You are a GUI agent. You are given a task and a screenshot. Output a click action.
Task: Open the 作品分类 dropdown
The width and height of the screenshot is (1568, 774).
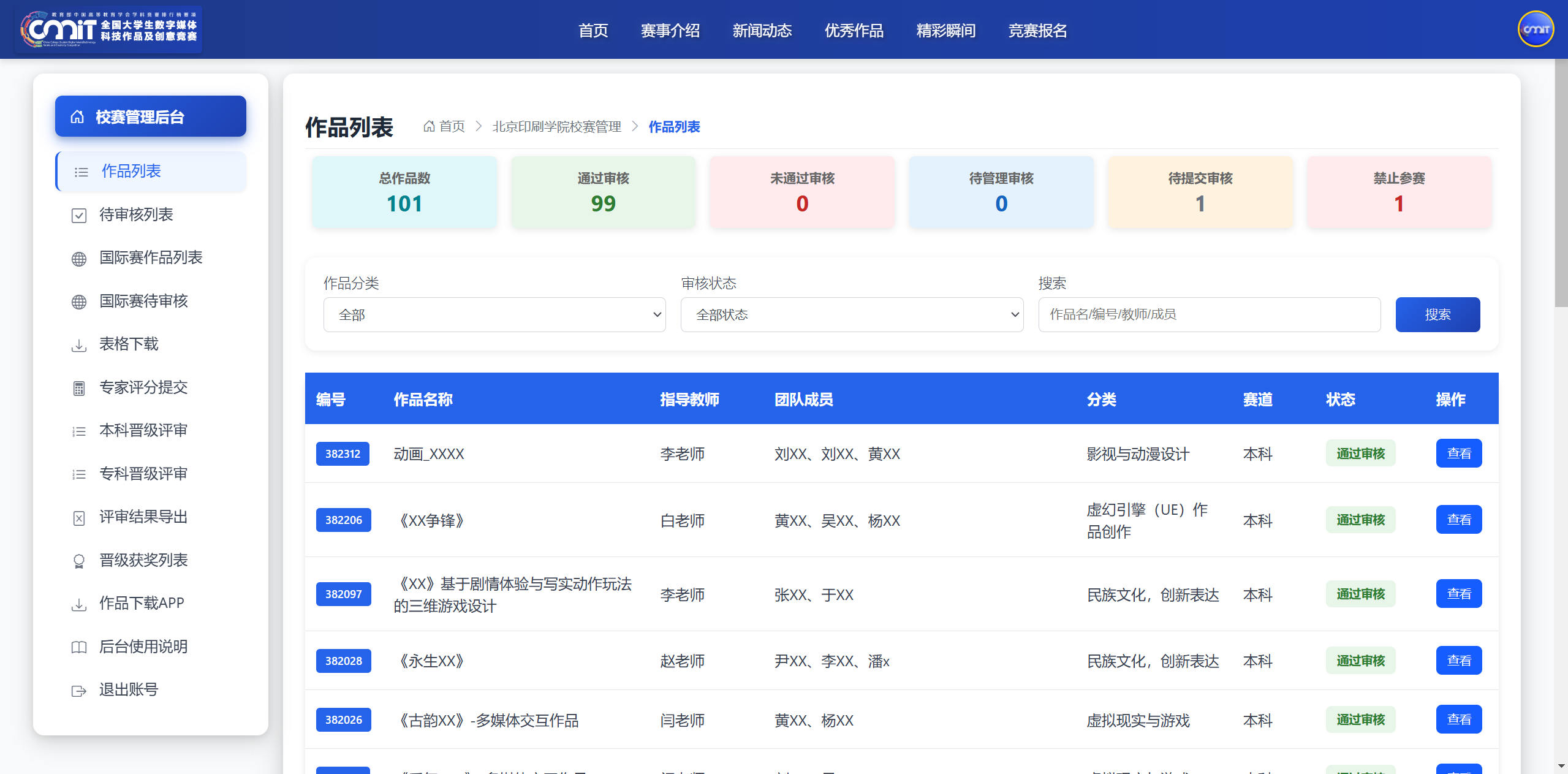(494, 314)
